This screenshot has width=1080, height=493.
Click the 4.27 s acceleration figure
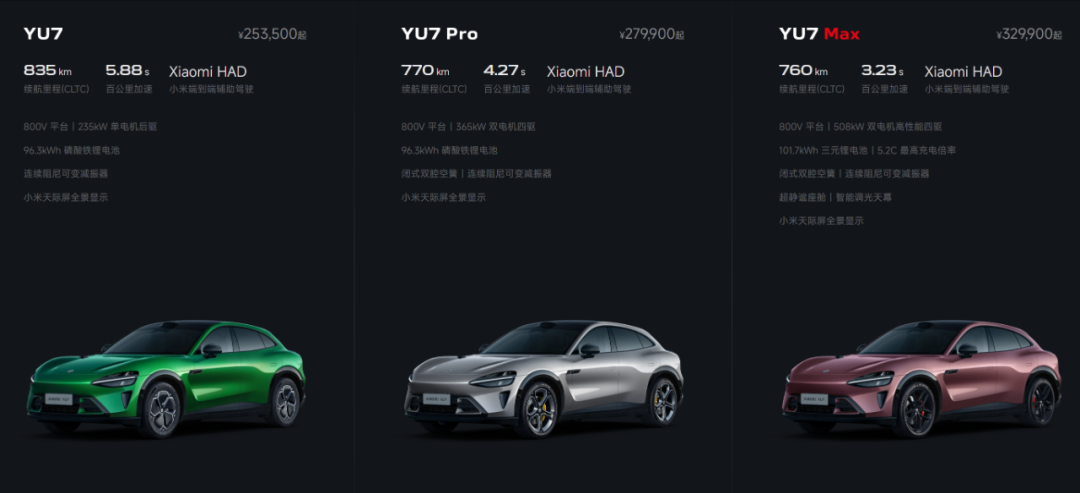coord(505,71)
